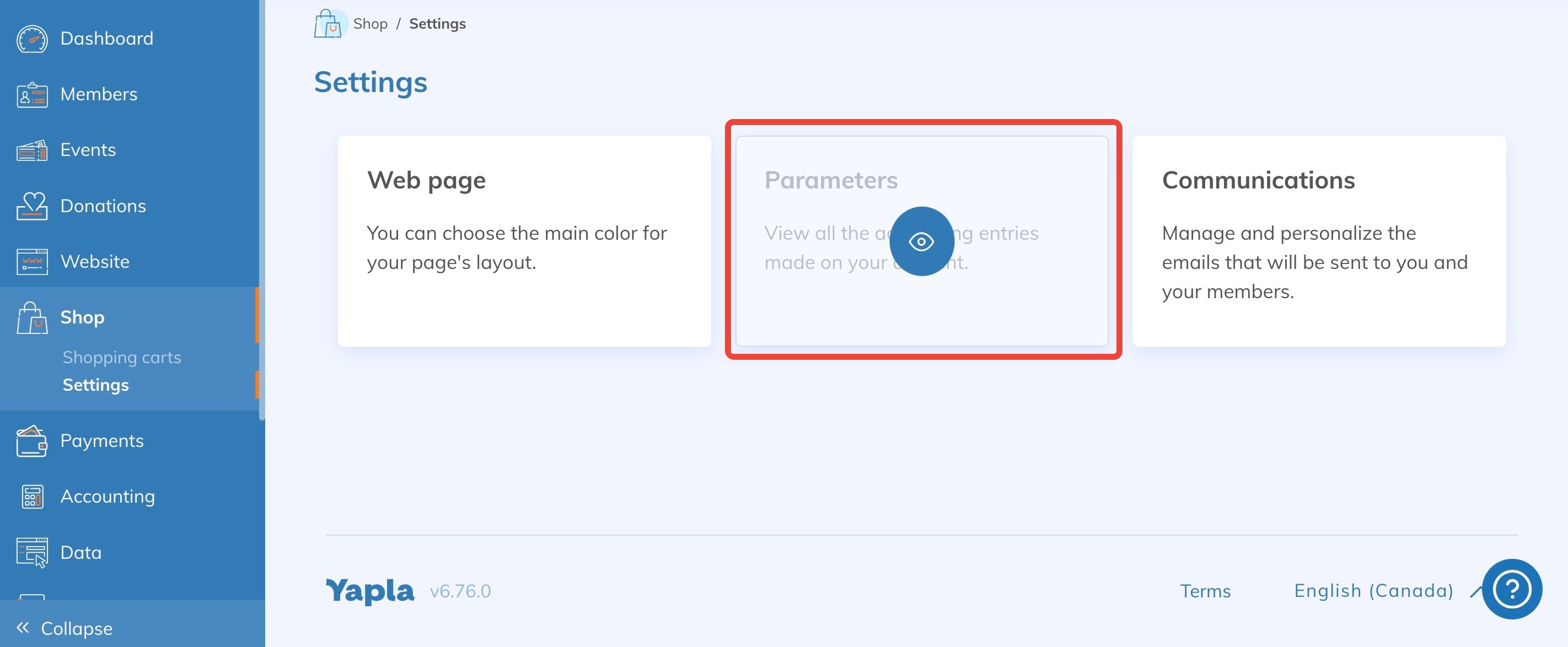Select Shopping carts in the Shop submenu
Viewport: 1568px width, 647px height.
point(122,357)
